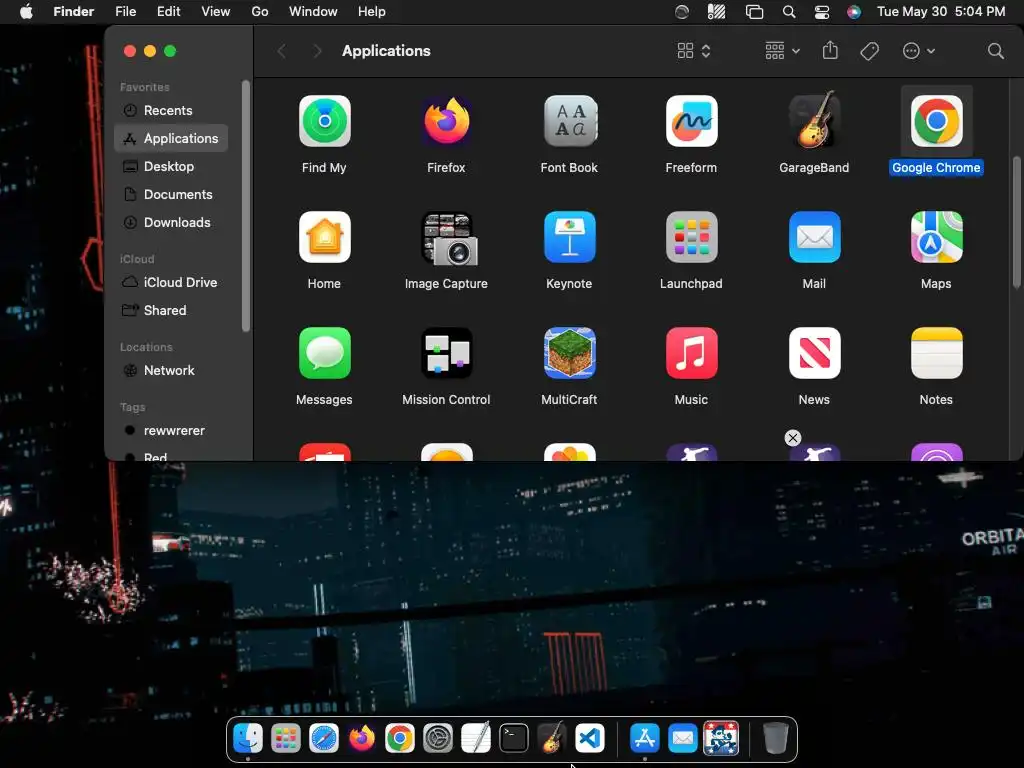Select the rewwrerer tag in sidebar
Screen dimensions: 1024x768
pyautogui.click(x=171, y=431)
